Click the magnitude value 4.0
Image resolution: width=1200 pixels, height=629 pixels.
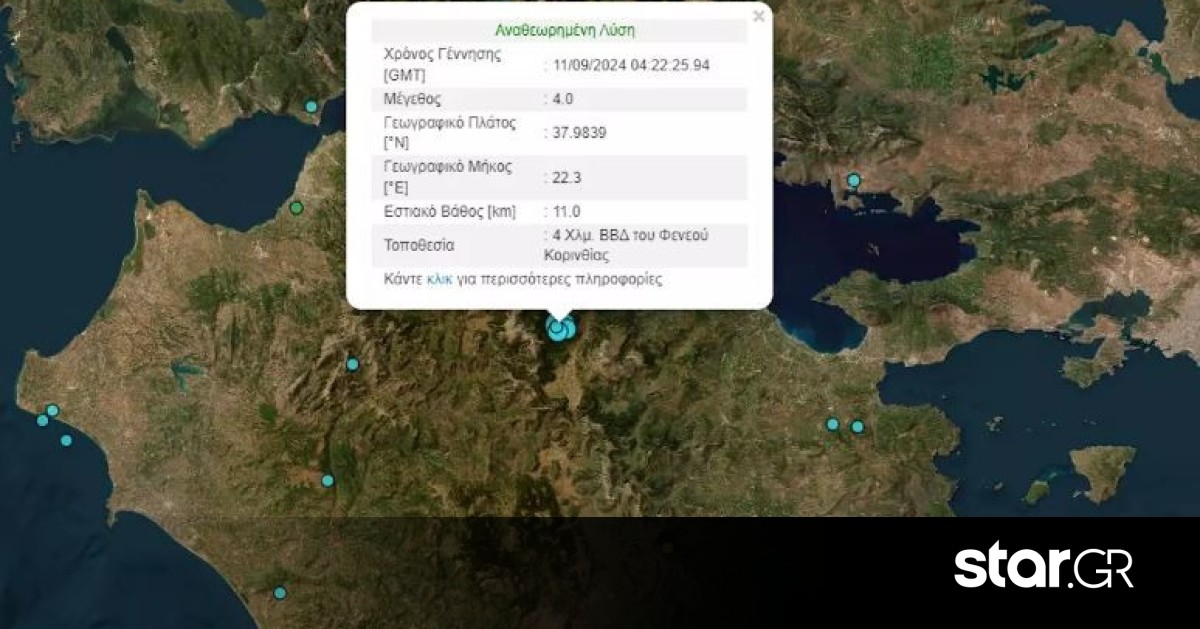(563, 99)
